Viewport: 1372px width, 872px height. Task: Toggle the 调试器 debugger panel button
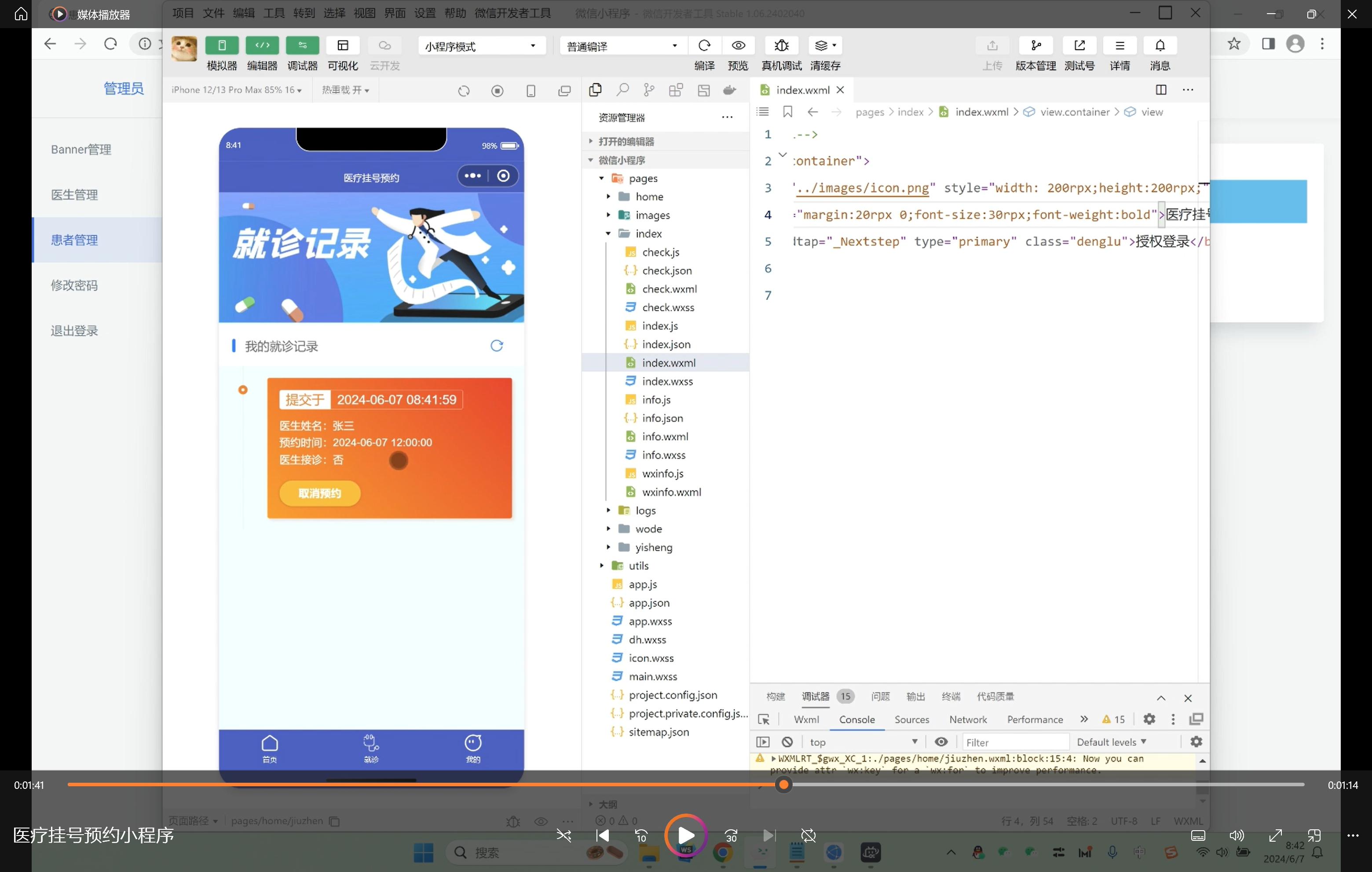(x=303, y=46)
